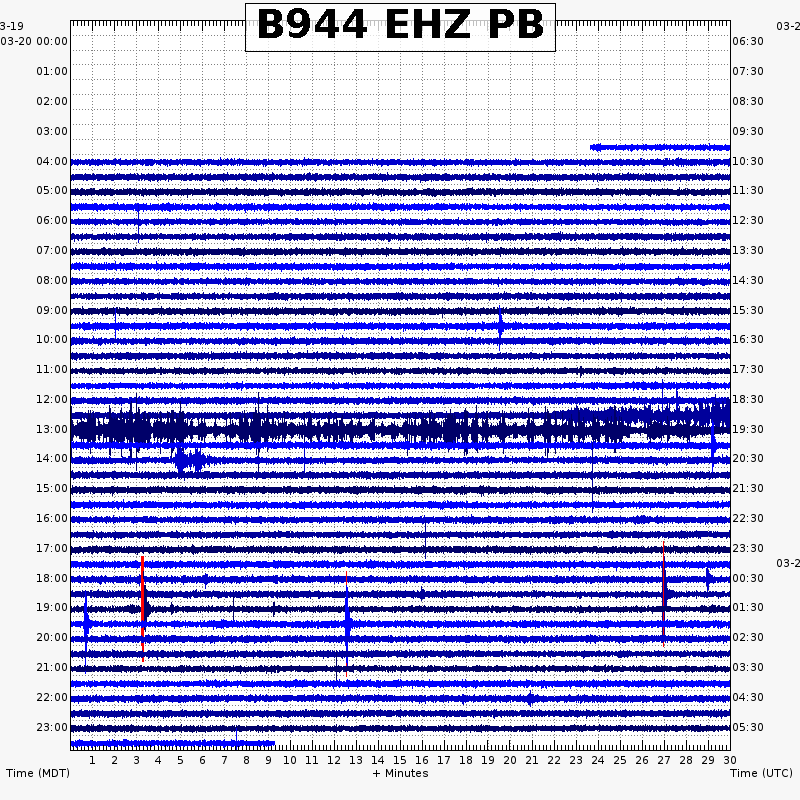This screenshot has width=800, height=800.
Task: Click the station title B944 EHZ PB
Action: (x=400, y=25)
